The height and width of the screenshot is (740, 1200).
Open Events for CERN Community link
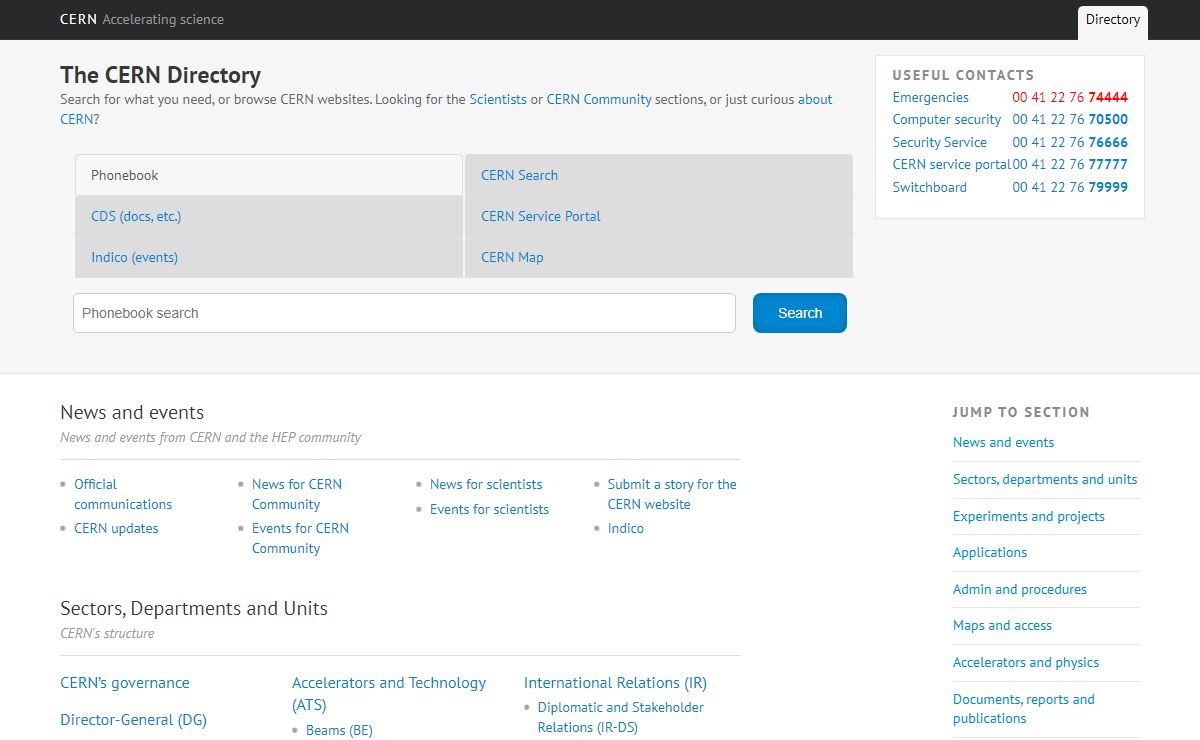point(300,538)
